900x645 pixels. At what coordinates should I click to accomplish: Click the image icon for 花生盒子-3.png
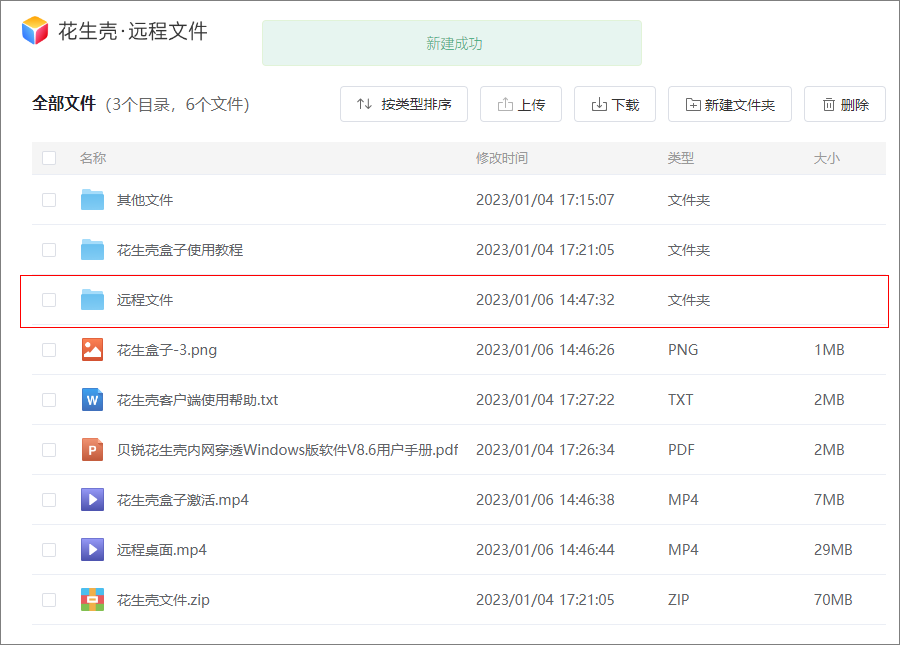tap(92, 349)
